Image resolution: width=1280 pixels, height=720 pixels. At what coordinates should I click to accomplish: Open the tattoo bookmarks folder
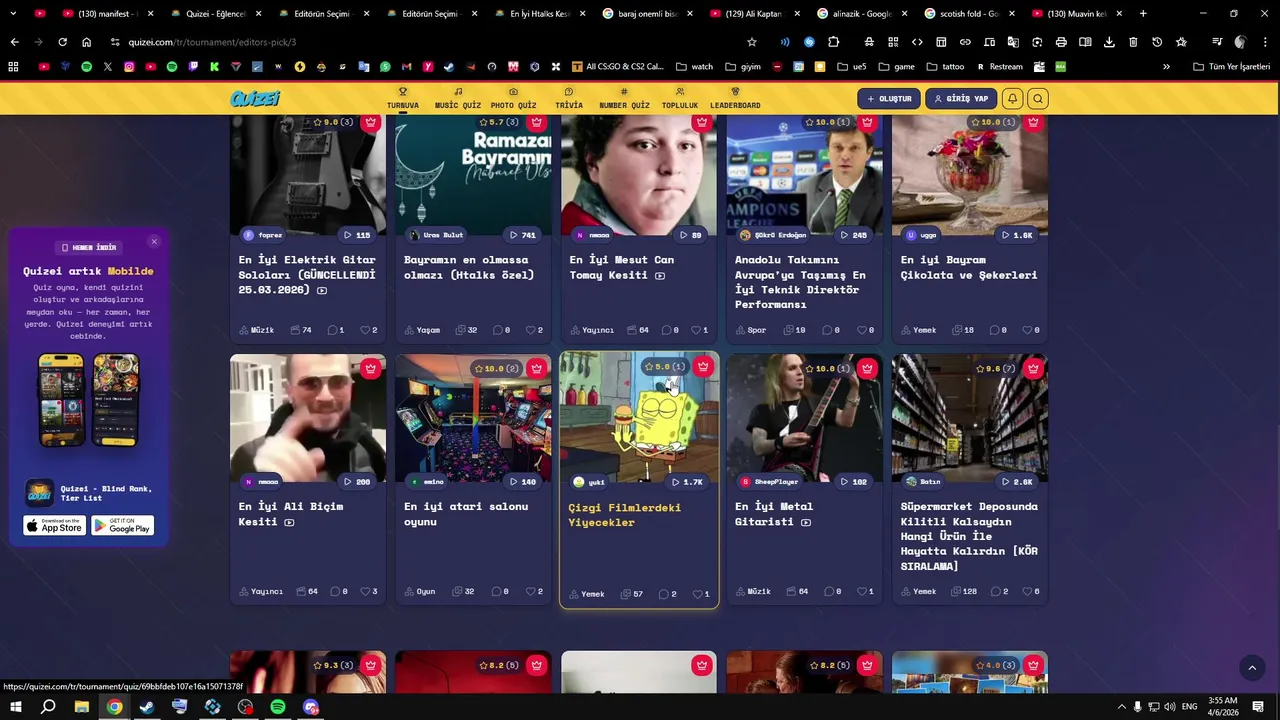tap(945, 67)
